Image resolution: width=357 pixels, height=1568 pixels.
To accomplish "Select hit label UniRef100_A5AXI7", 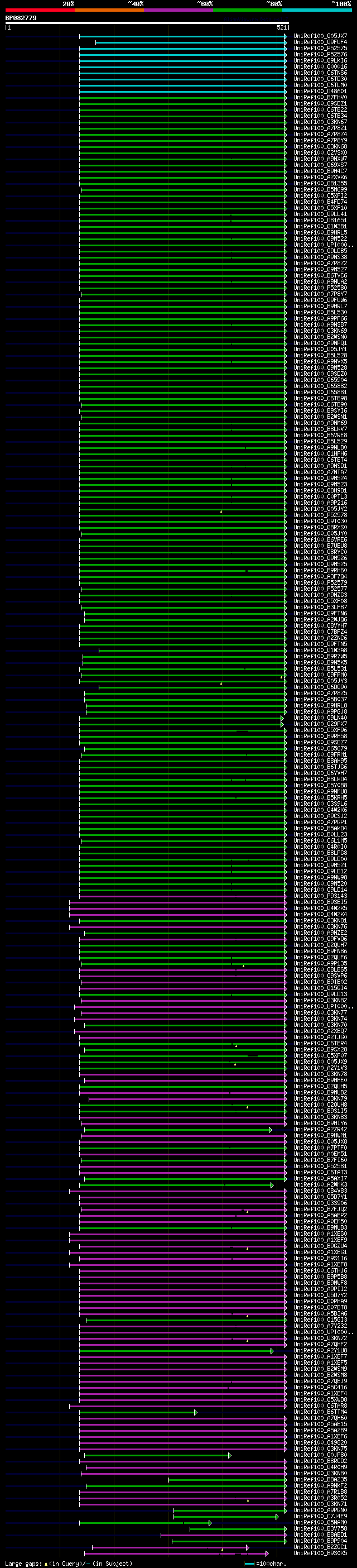I will [321, 1178].
